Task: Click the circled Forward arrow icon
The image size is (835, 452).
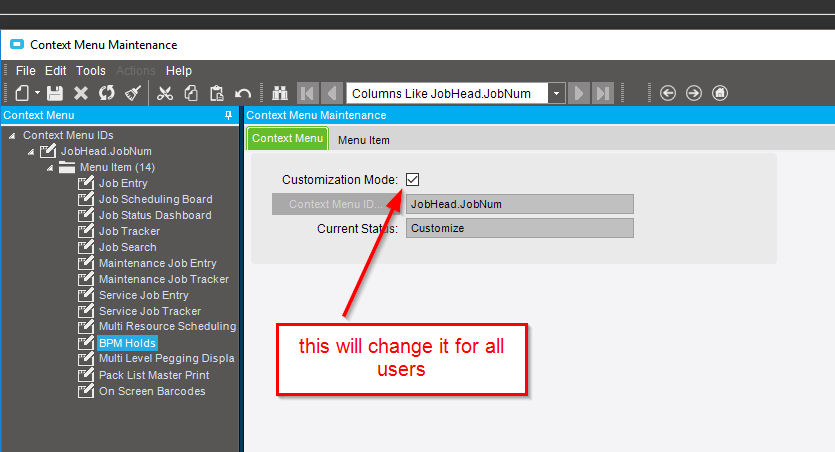Action: tap(694, 93)
